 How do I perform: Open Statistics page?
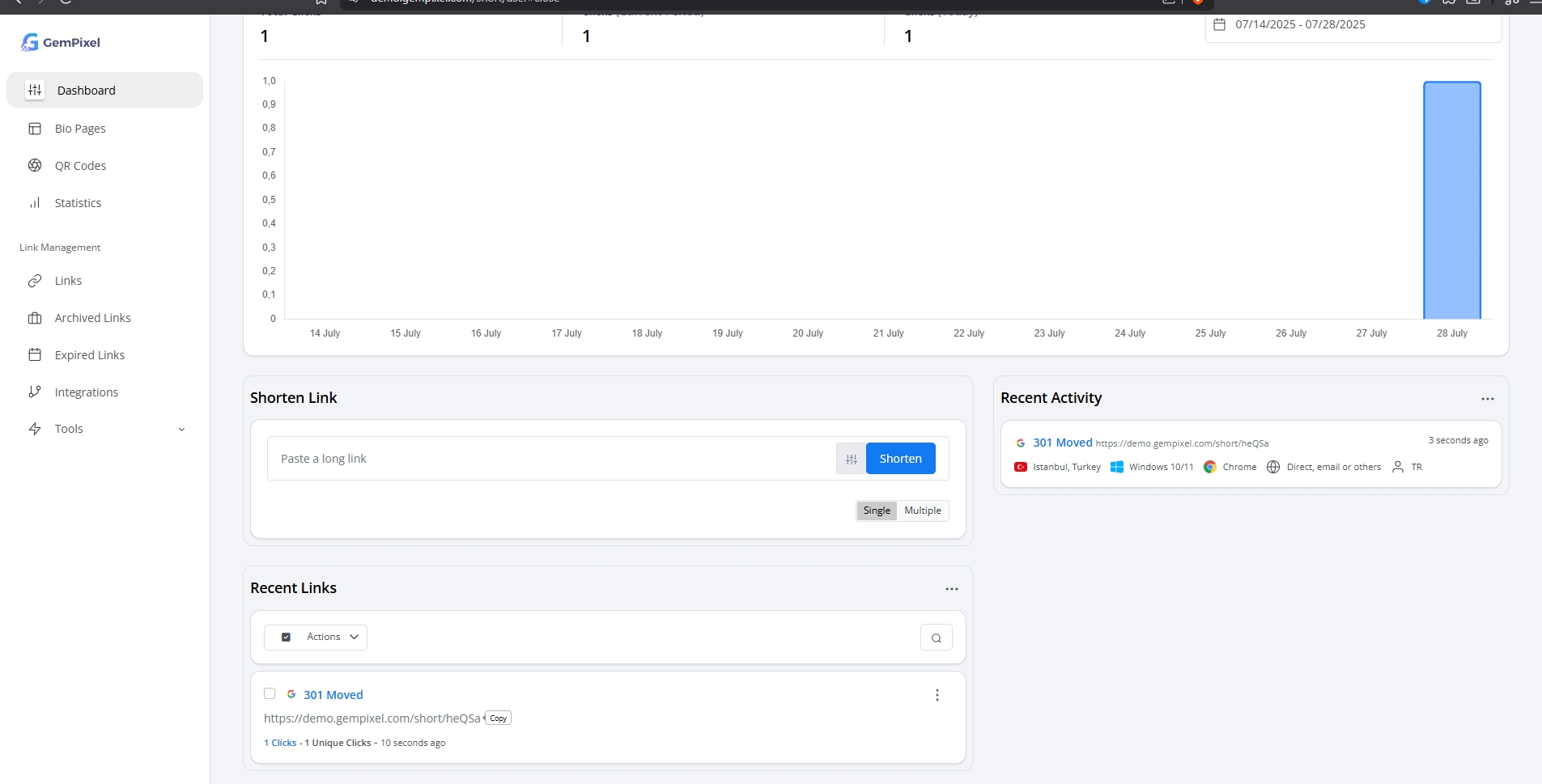point(78,203)
